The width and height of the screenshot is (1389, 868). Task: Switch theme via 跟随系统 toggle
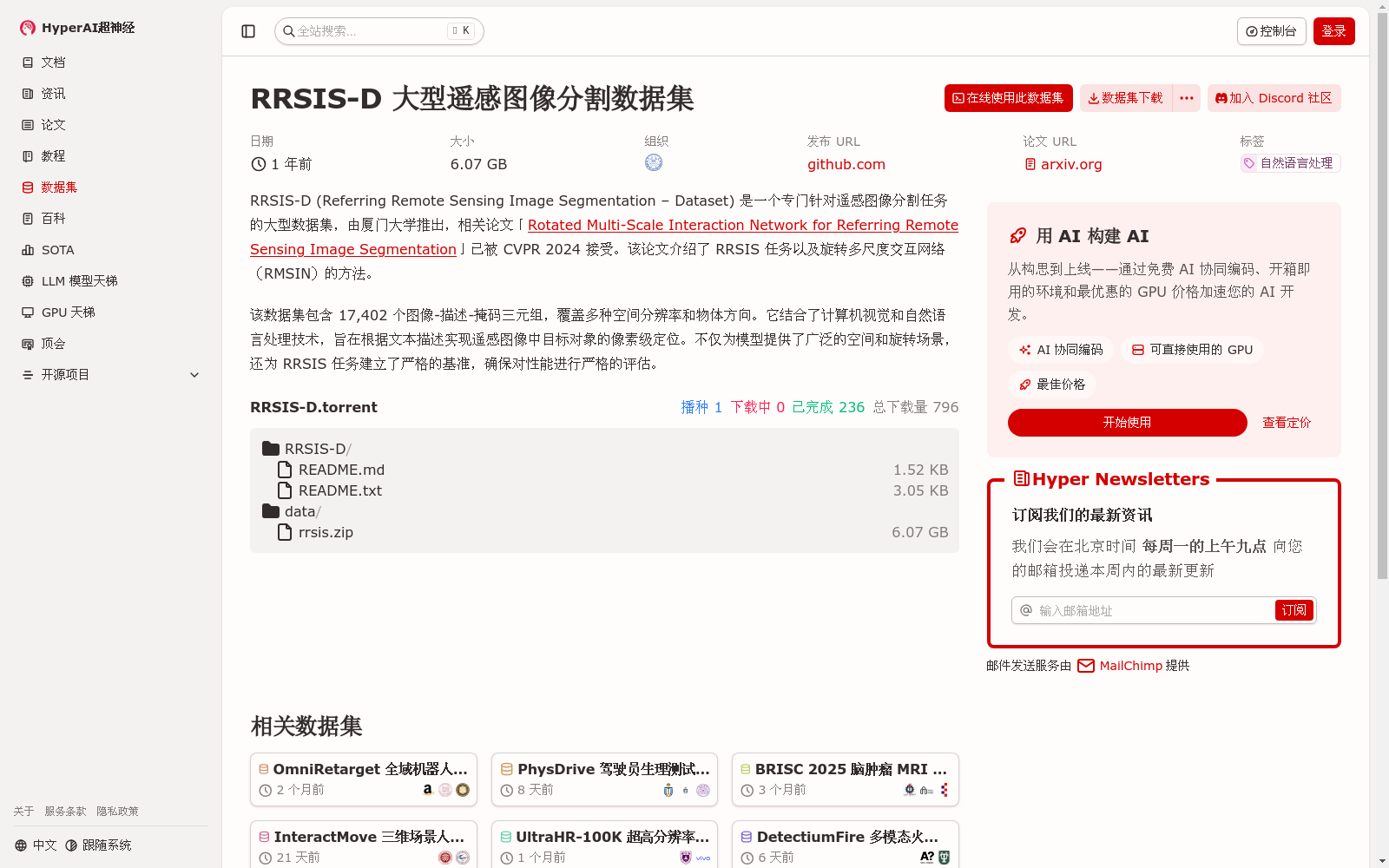(x=98, y=844)
